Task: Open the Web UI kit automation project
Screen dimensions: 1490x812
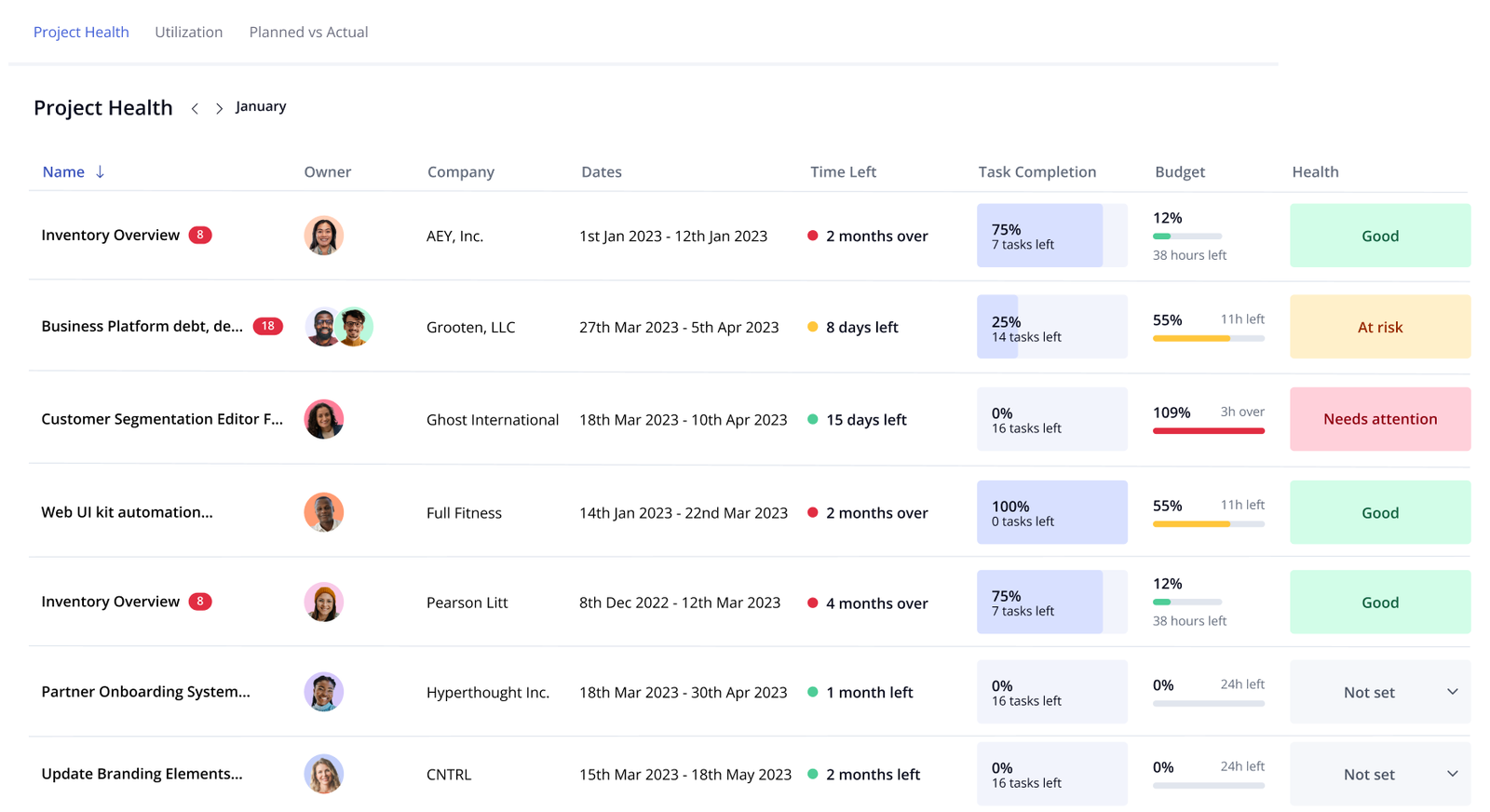Action: pos(127,512)
